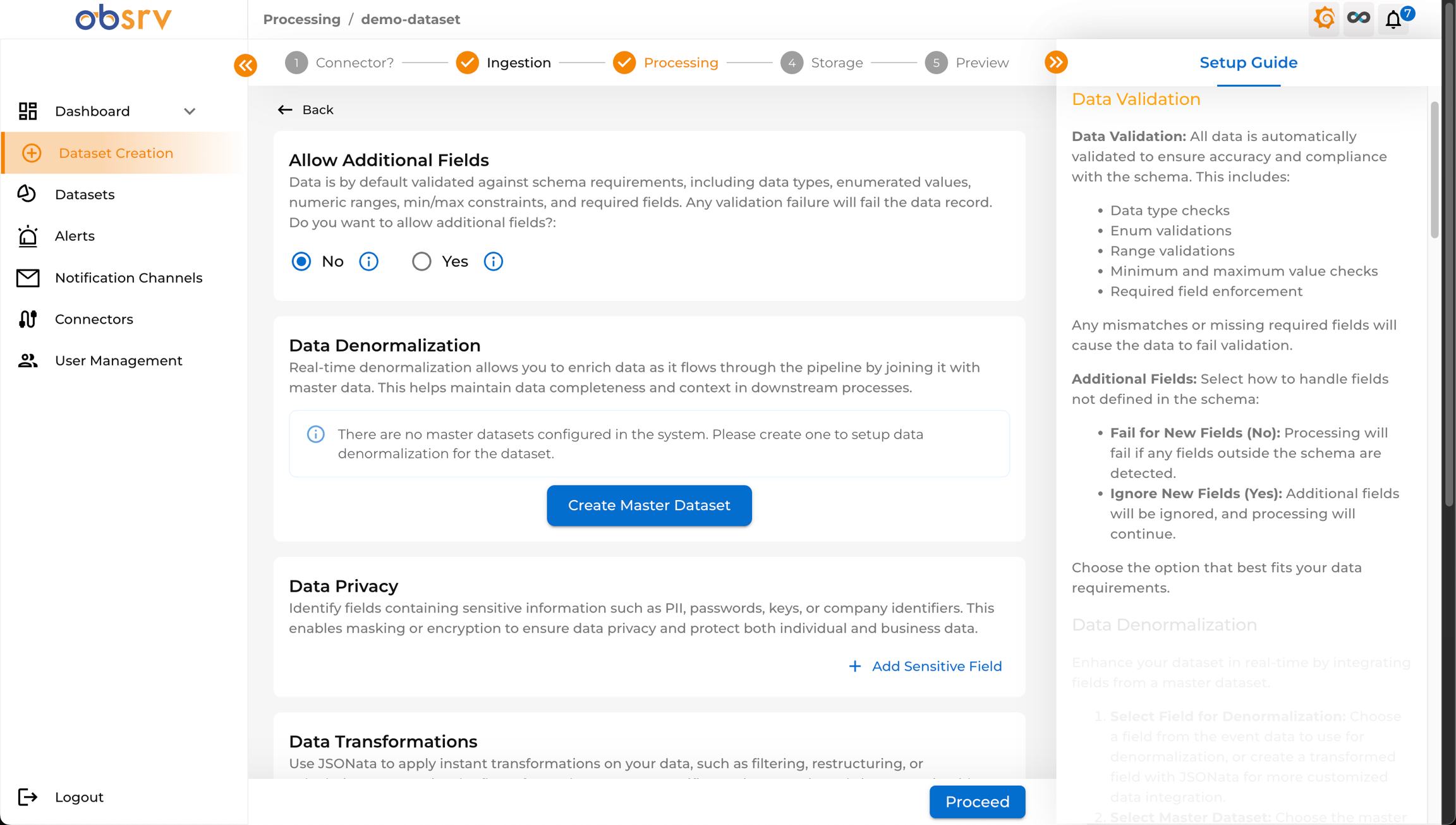Image resolution: width=1456 pixels, height=825 pixels.
Task: Open notifications bell icon
Action: [x=1393, y=20]
